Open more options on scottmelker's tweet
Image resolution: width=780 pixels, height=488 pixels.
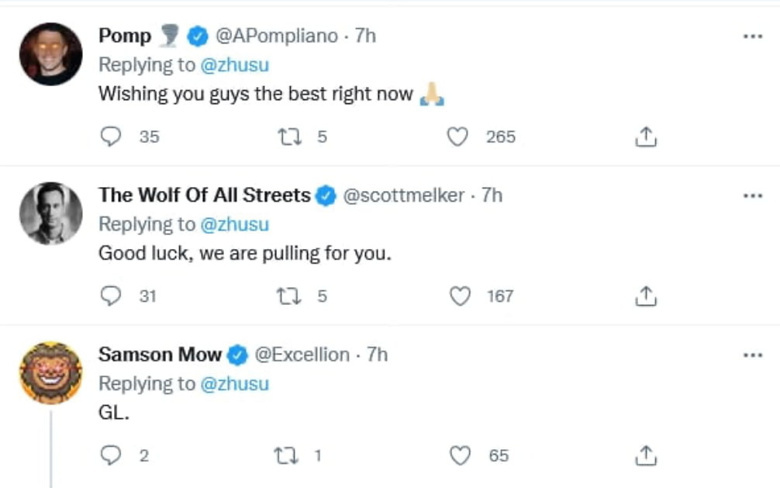[x=752, y=195]
